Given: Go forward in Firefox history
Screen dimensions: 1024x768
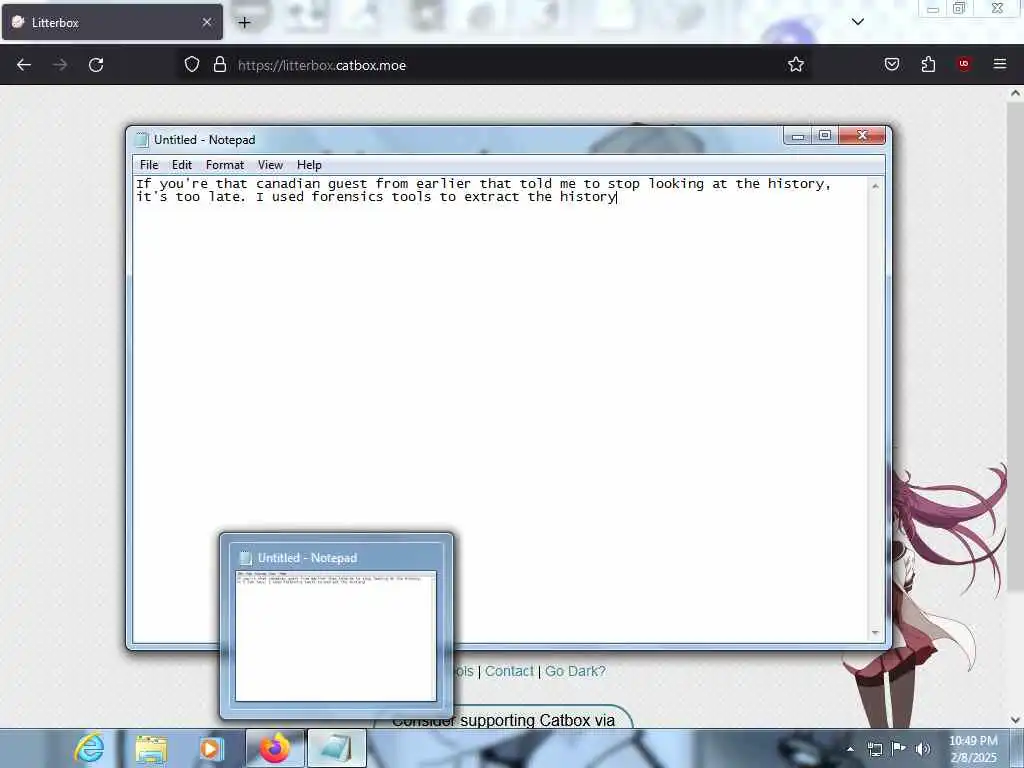Looking at the screenshot, I should pyautogui.click(x=60, y=65).
